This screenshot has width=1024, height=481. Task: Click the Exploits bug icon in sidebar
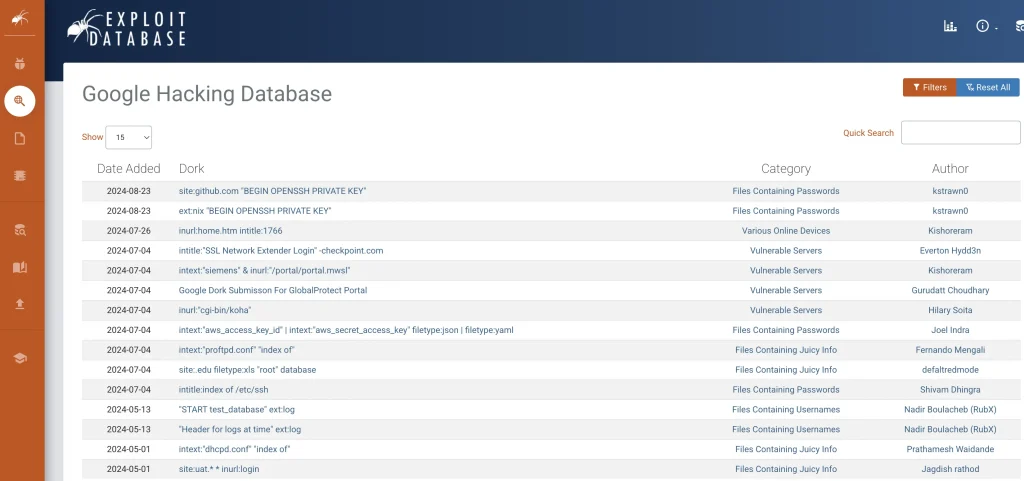tap(19, 64)
